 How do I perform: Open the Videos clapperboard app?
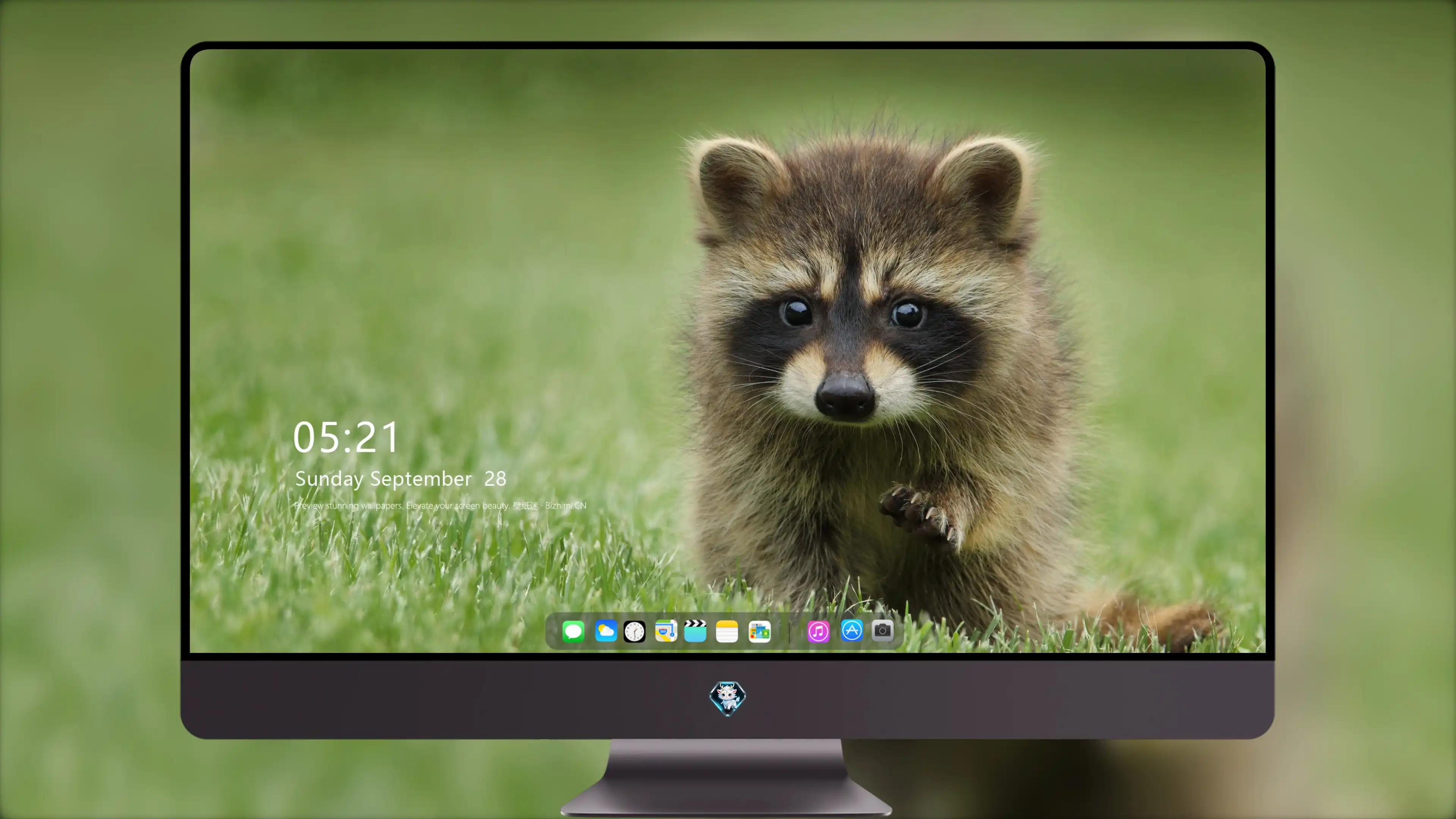pyautogui.click(x=695, y=631)
